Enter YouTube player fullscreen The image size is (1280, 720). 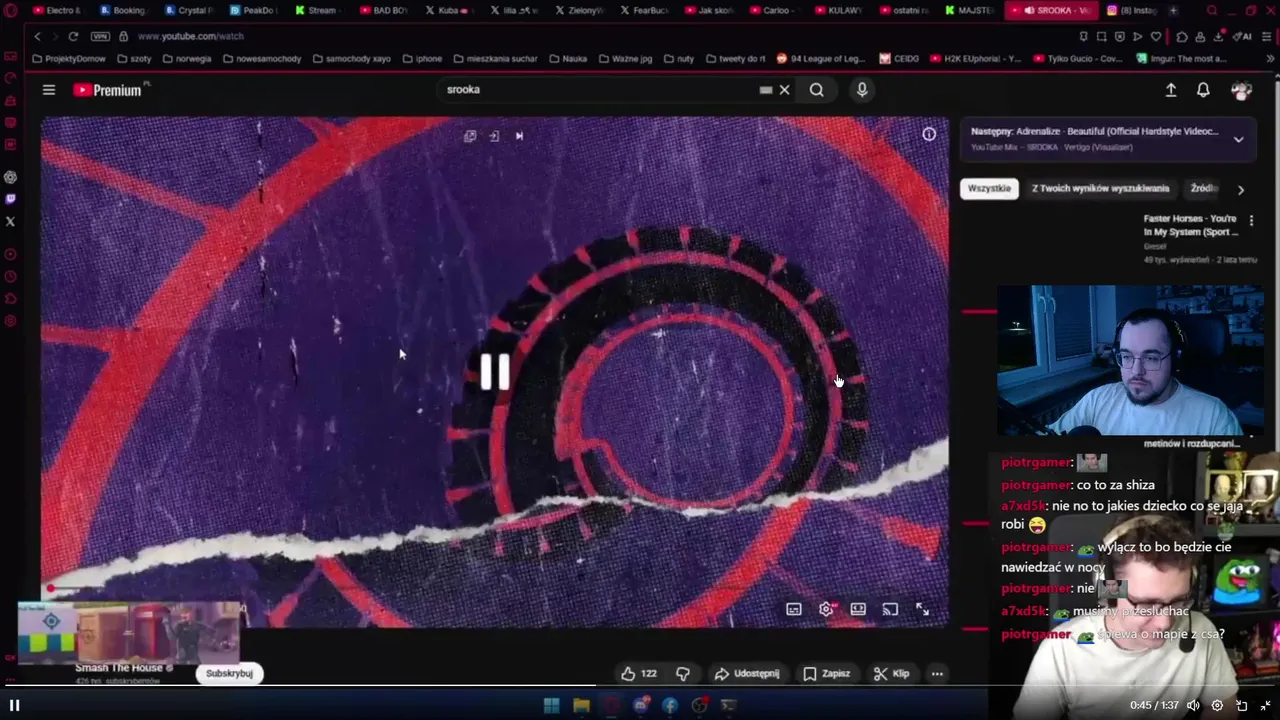(922, 609)
